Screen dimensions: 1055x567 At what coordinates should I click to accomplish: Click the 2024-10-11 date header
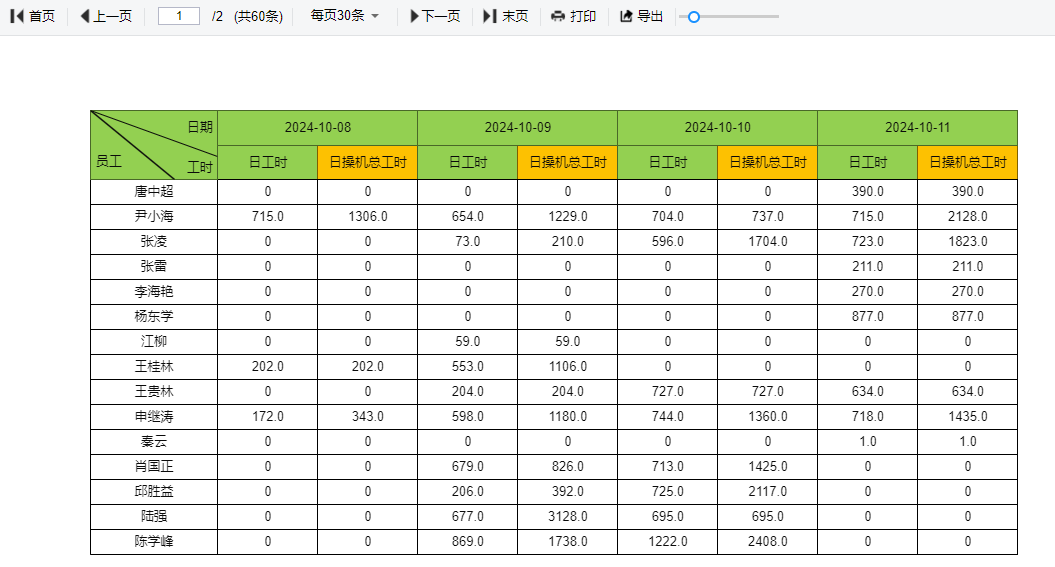[x=917, y=128]
